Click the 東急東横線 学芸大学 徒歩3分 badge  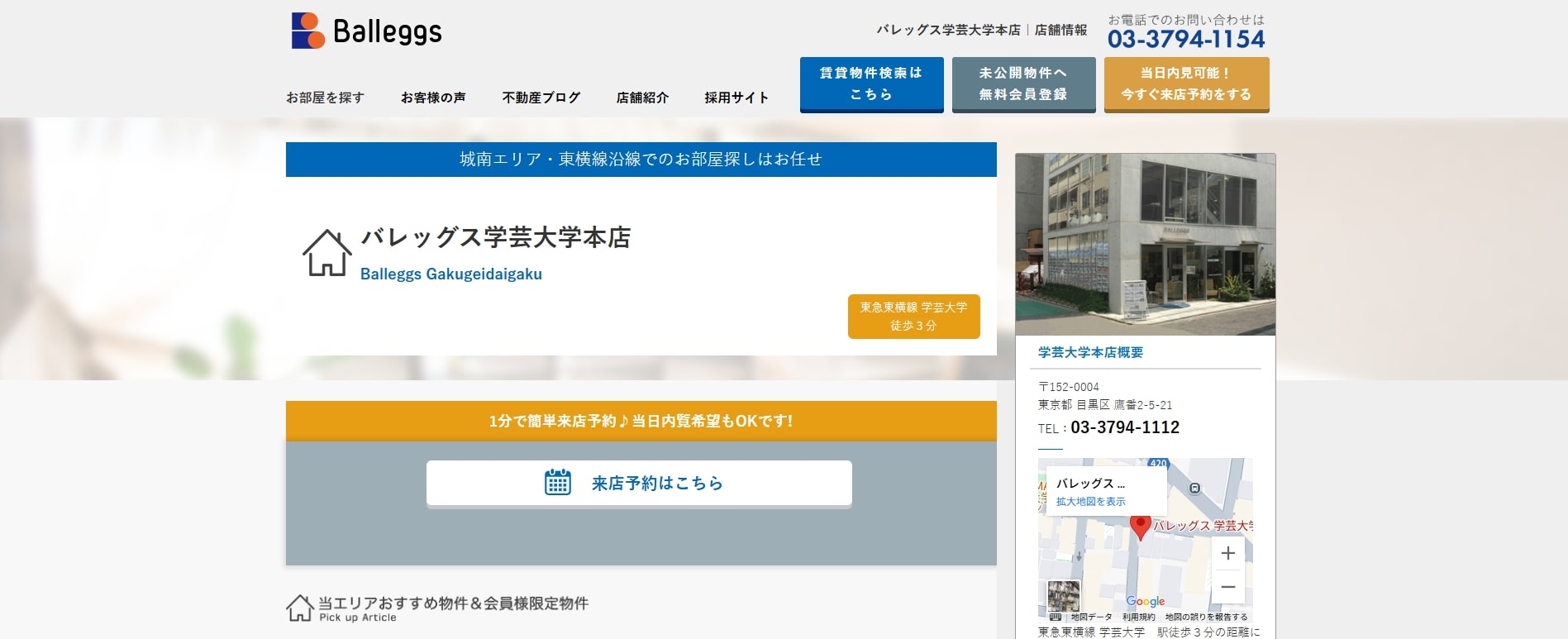tap(913, 317)
